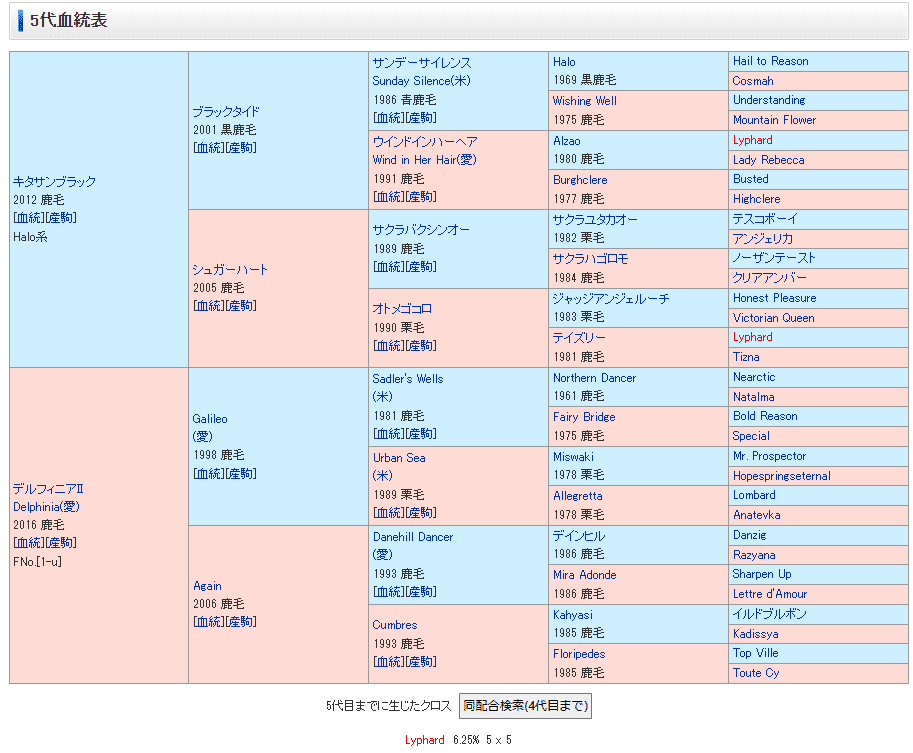Open サクラユタカオー link
The height and width of the screenshot is (753, 913).
[x=595, y=220]
